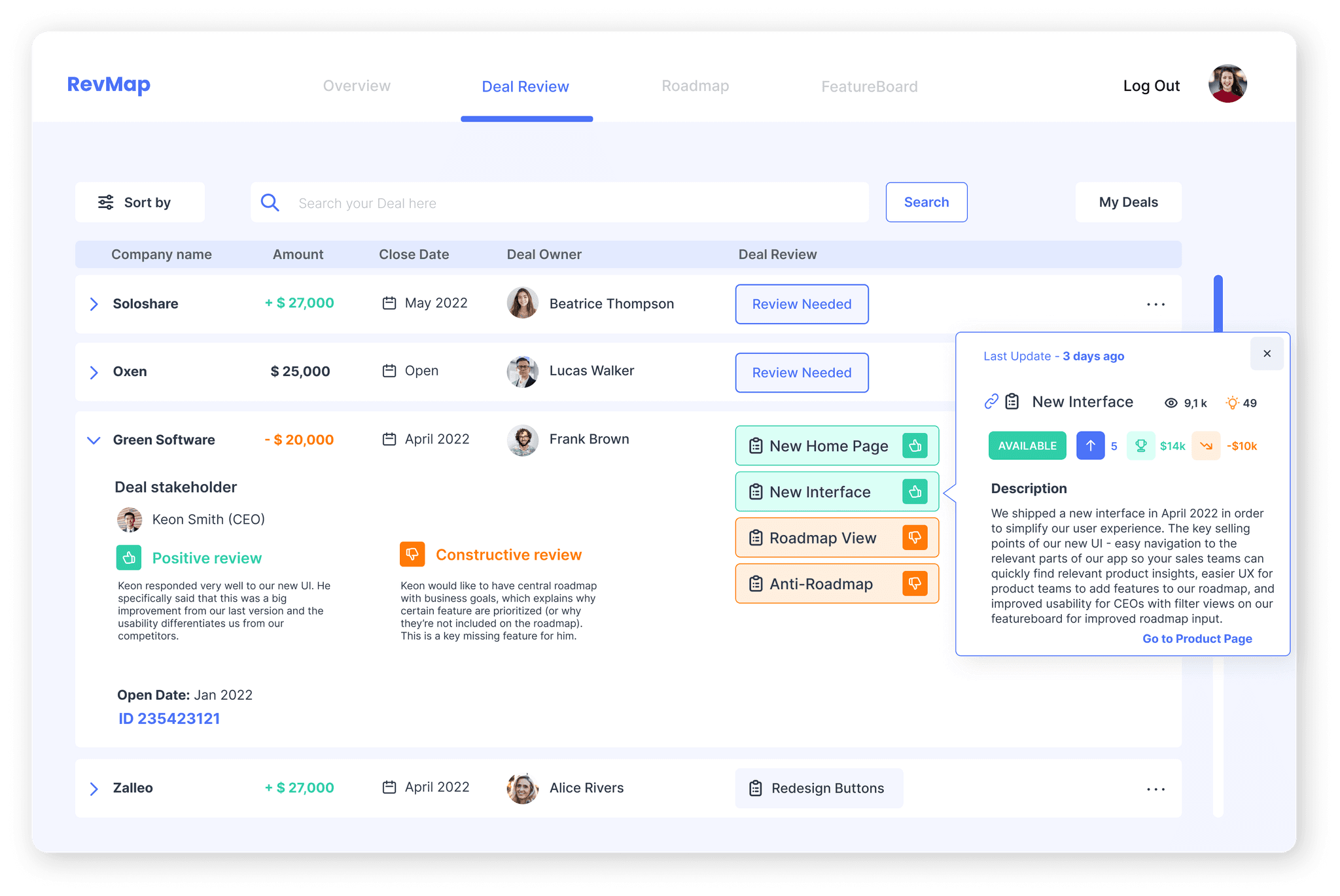Click the magnifier icon in search bar

tap(270, 203)
